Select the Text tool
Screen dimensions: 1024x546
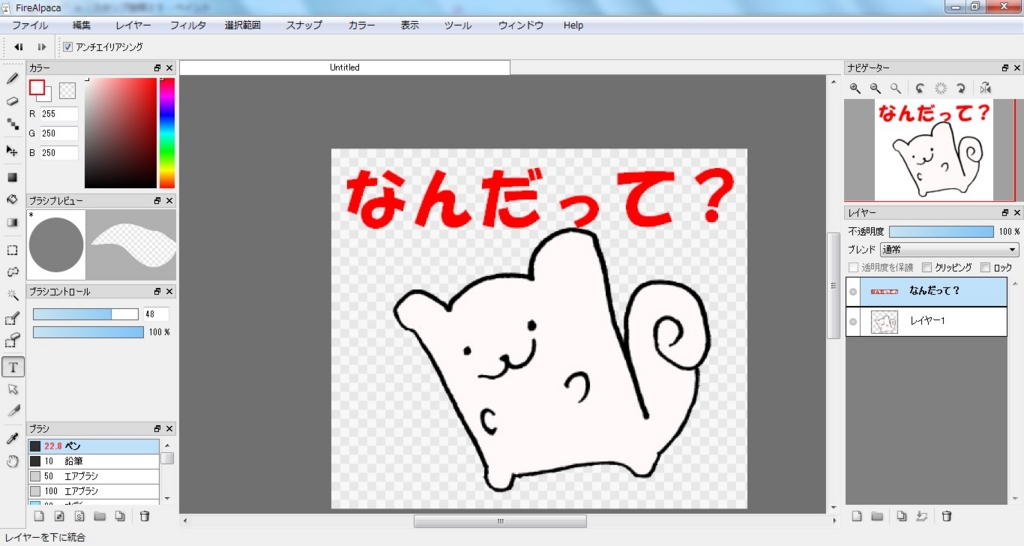[x=13, y=367]
